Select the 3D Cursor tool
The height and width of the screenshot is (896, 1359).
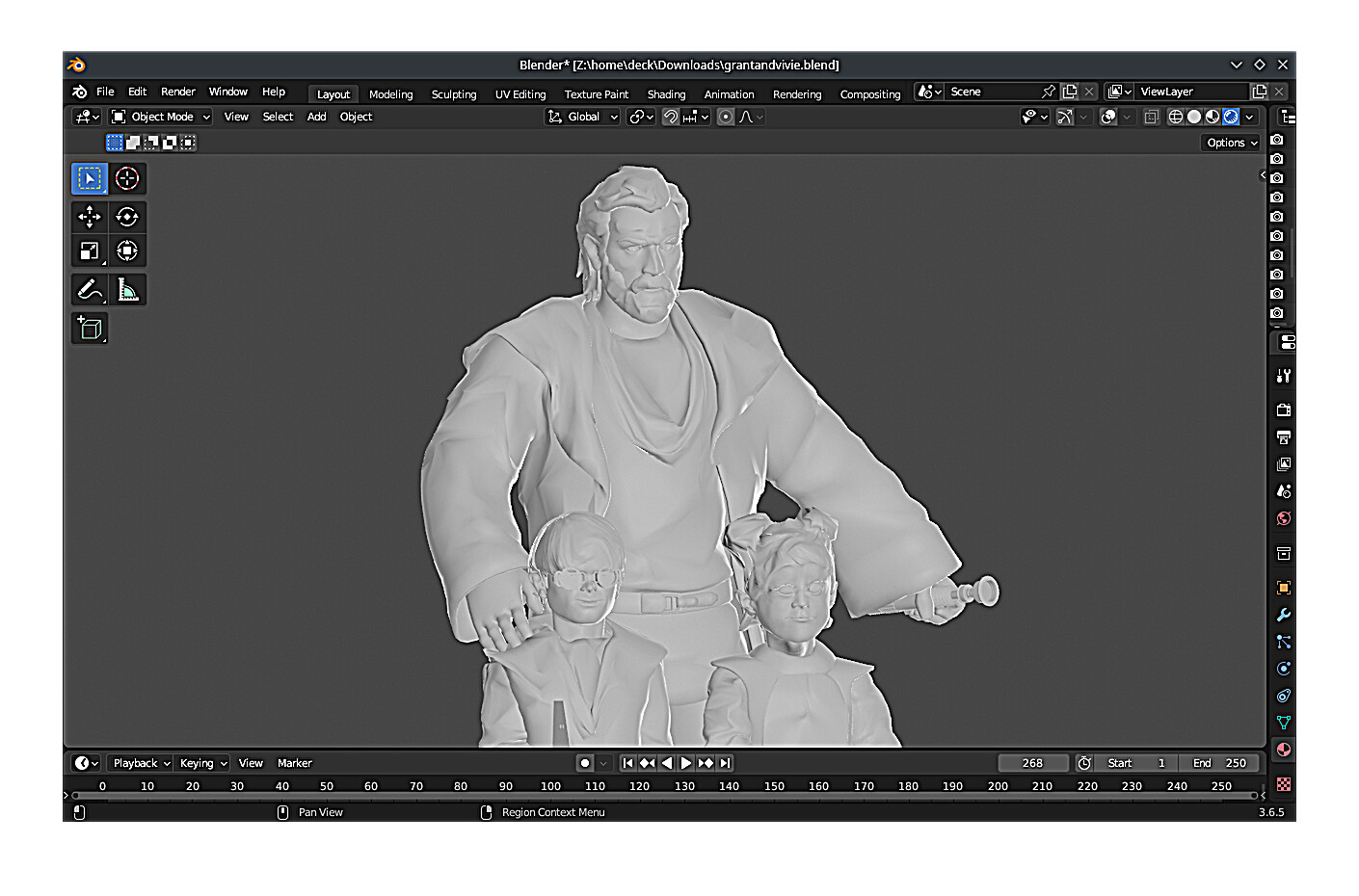127,178
